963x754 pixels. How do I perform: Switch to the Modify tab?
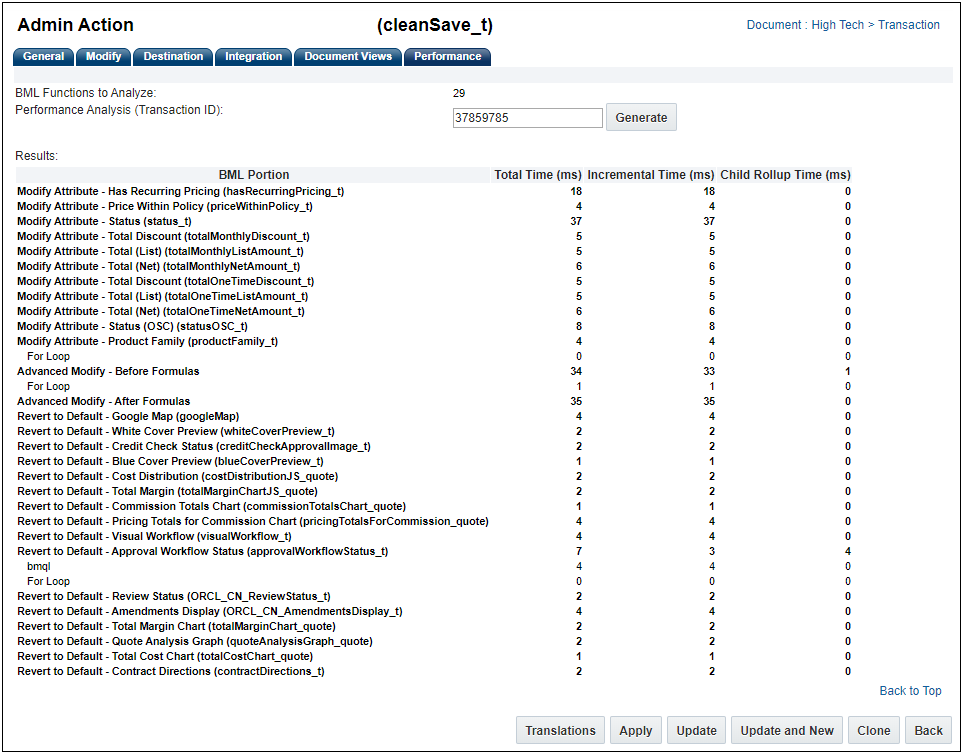[103, 57]
